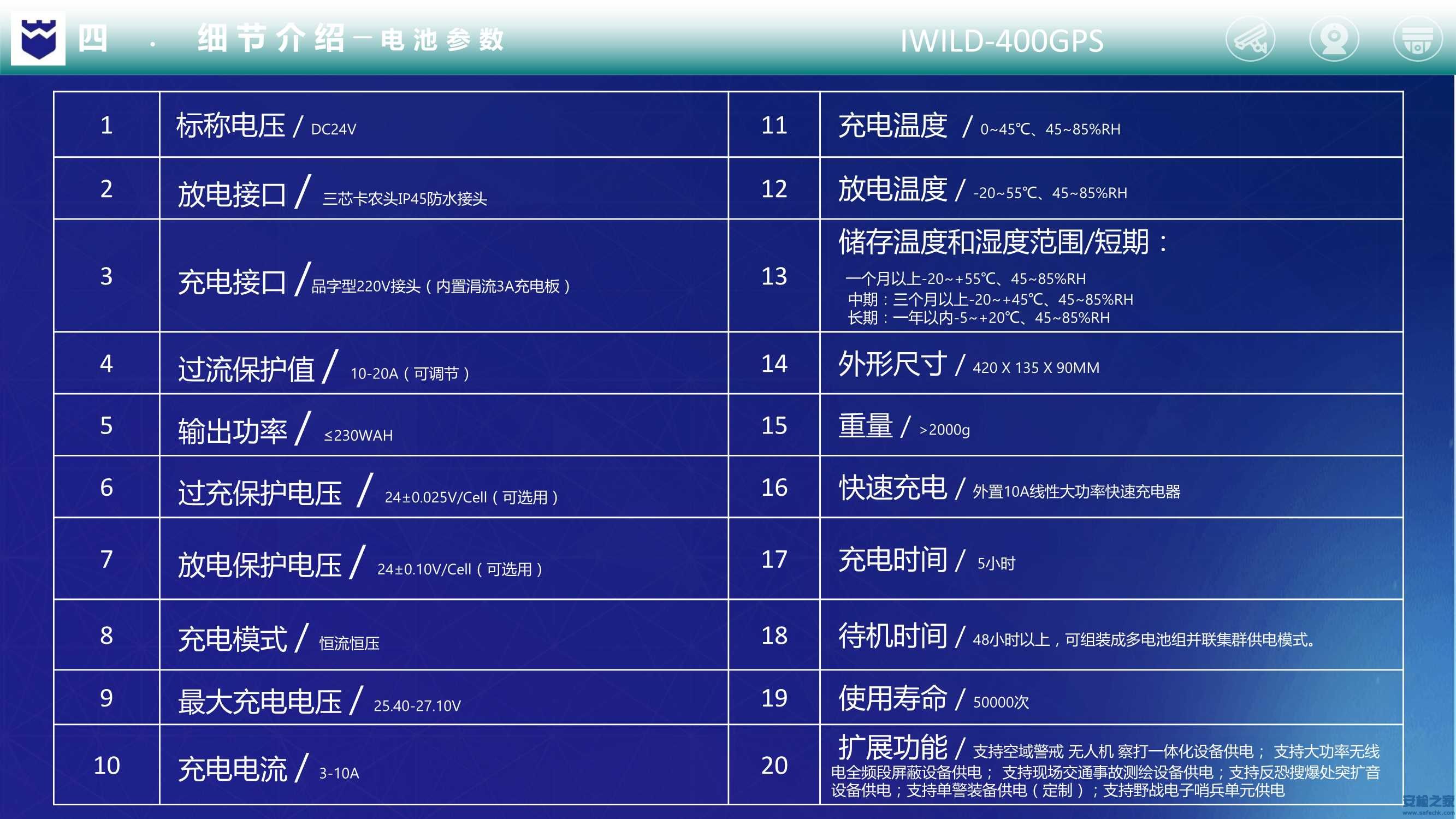
Task: Click the 48小时以上 description
Action: [x=1145, y=640]
